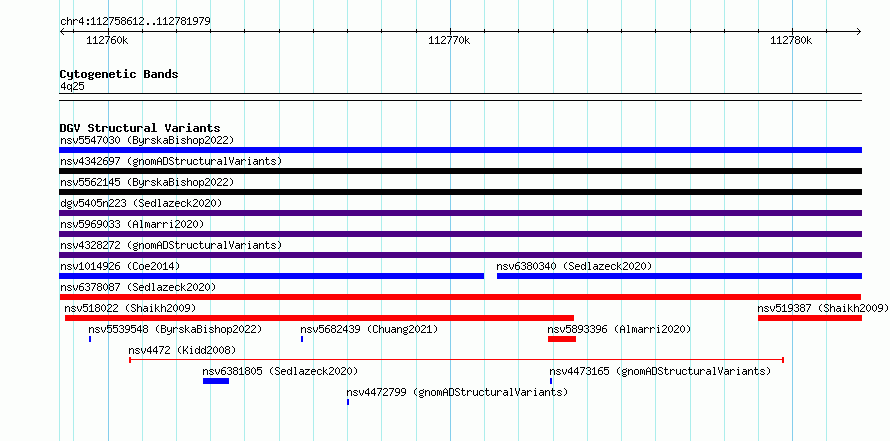This screenshot has width=890, height=441.
Task: Select the blue nsv1014926 variant bar
Action: tap(271, 276)
